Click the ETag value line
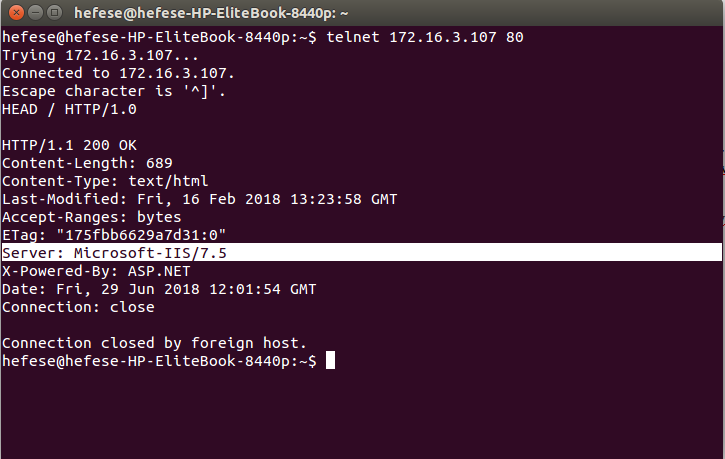The height and width of the screenshot is (459, 725). point(114,235)
